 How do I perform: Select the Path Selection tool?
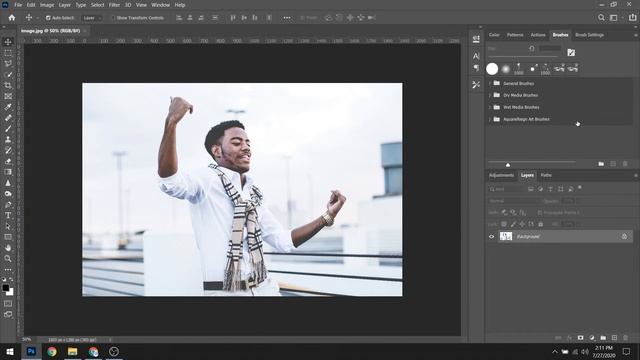tap(8, 226)
